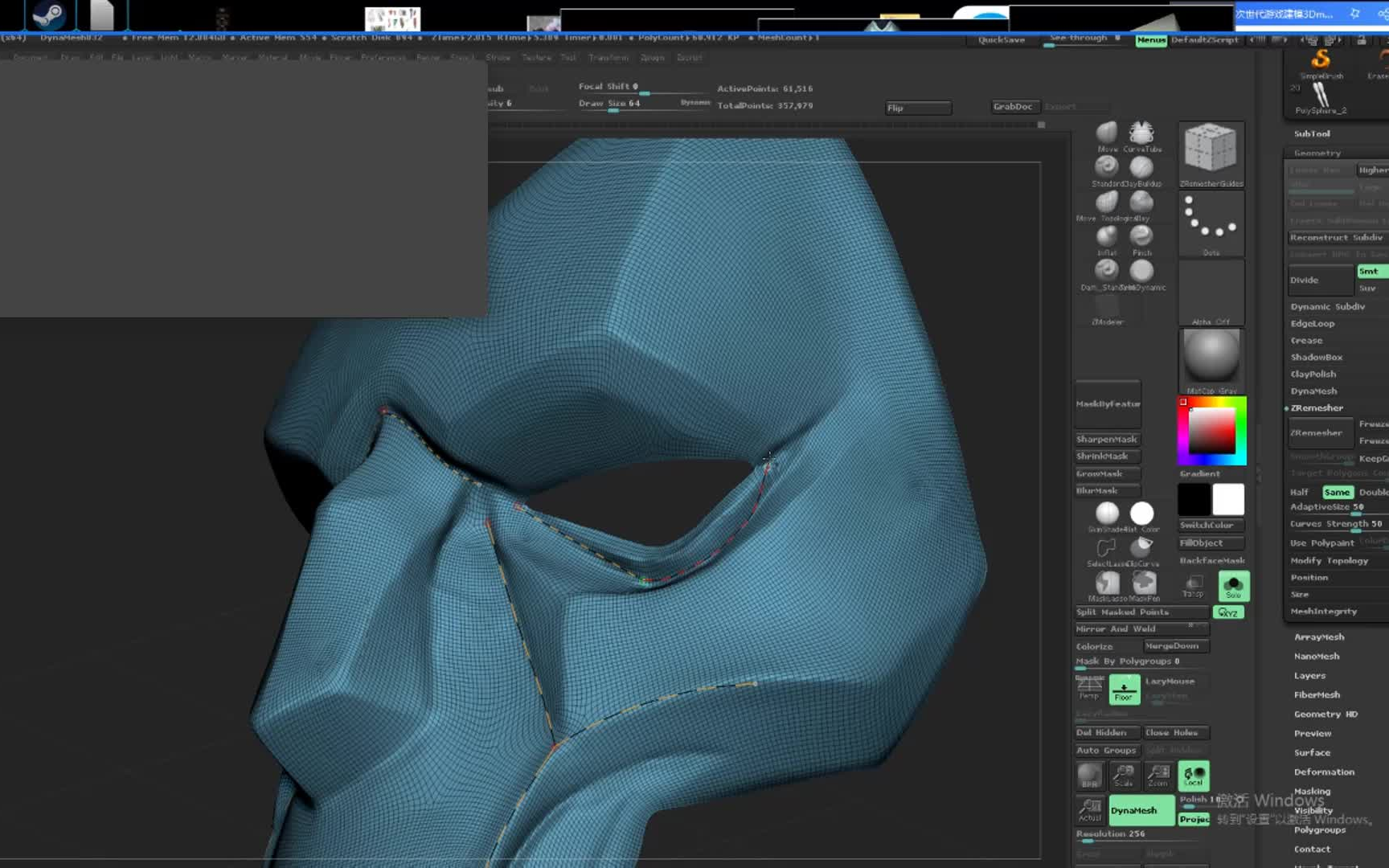Image resolution: width=1389 pixels, height=868 pixels.
Task: Select the Move brush
Action: coord(1107,133)
